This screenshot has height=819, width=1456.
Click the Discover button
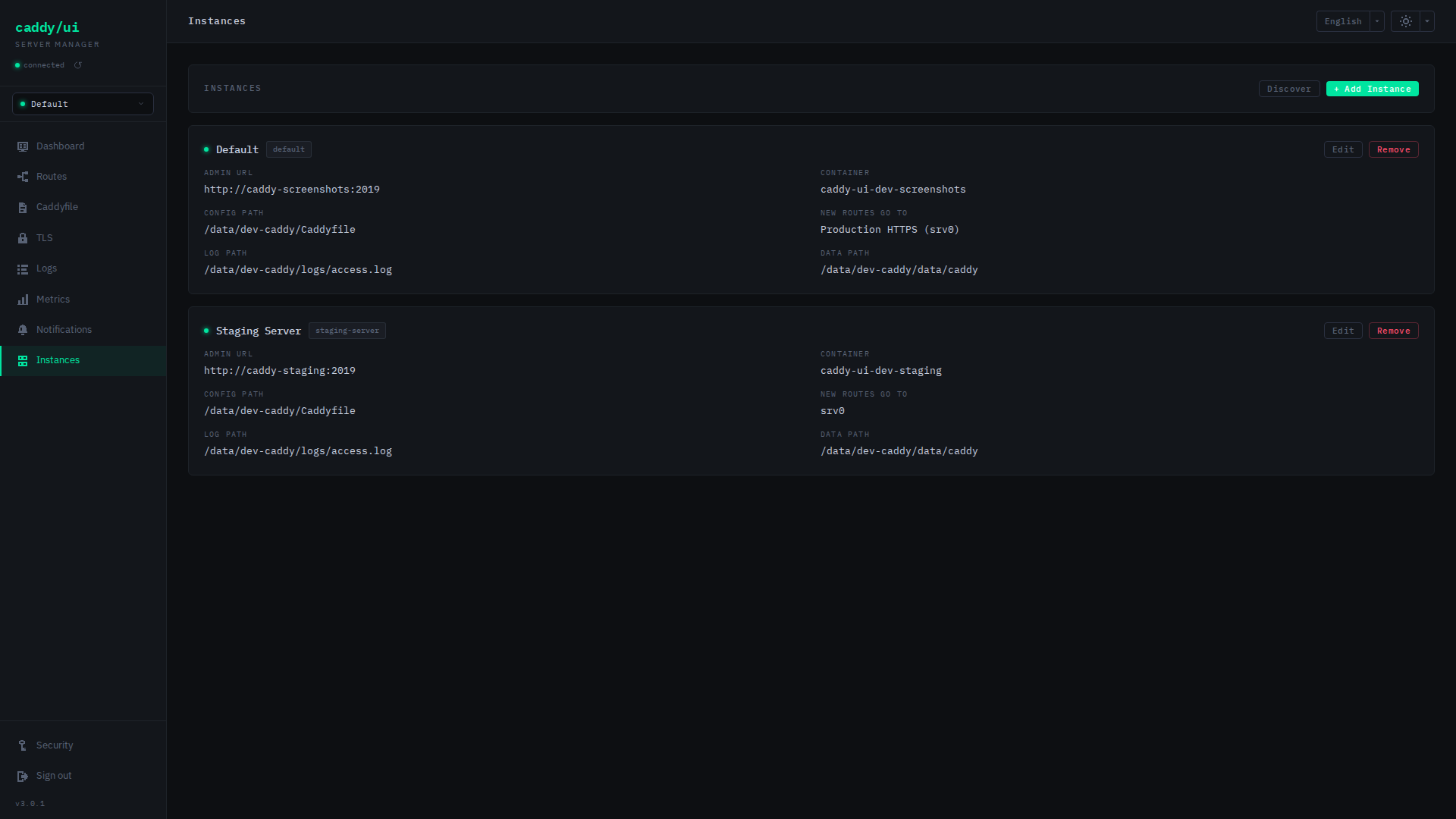point(1289,89)
